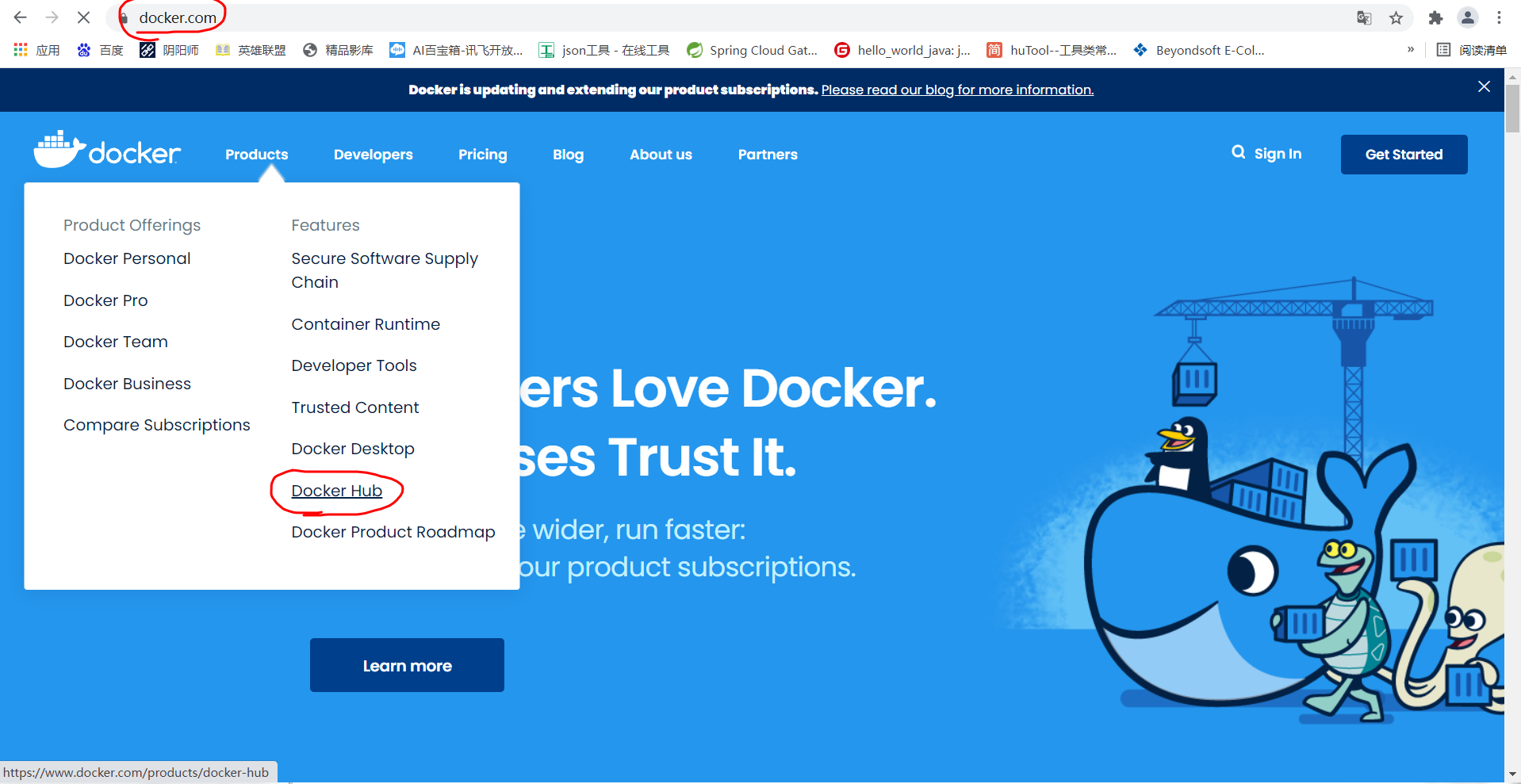
Task: Open the Chrome profile avatar
Action: (1468, 17)
